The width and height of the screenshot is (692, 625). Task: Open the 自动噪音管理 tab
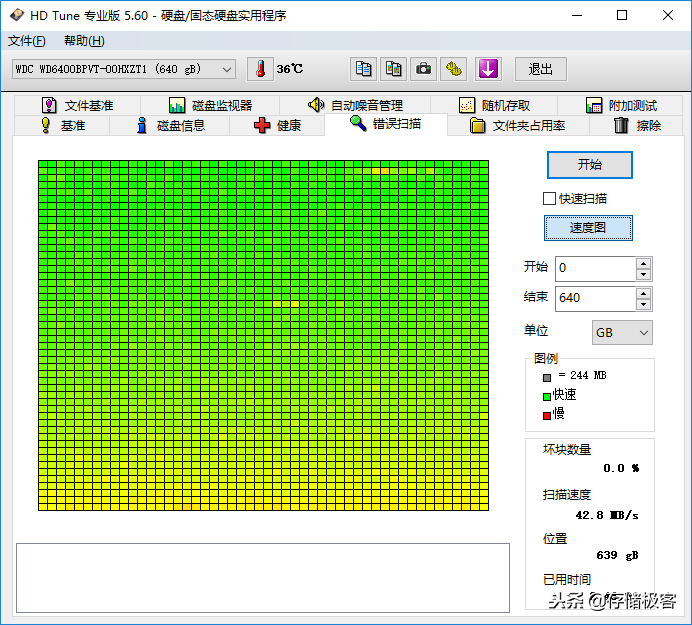355,105
